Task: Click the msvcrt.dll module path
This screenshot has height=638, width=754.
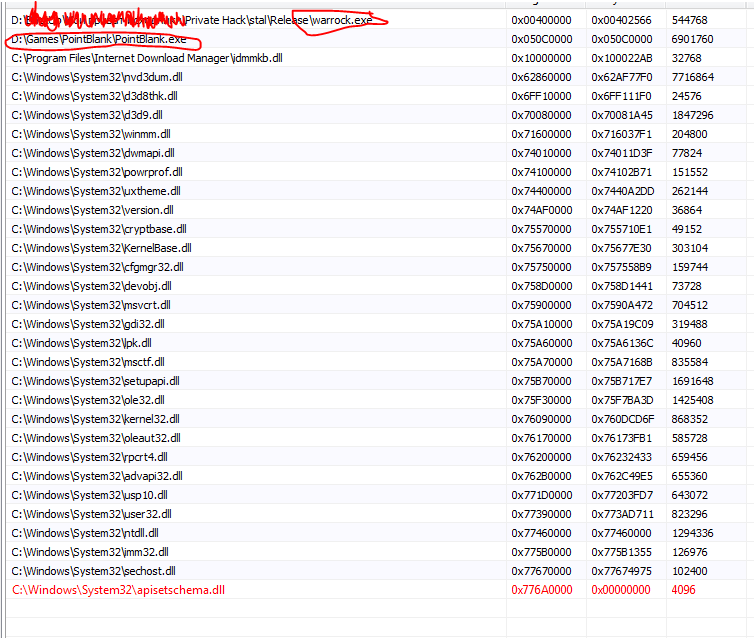Action: coord(91,305)
